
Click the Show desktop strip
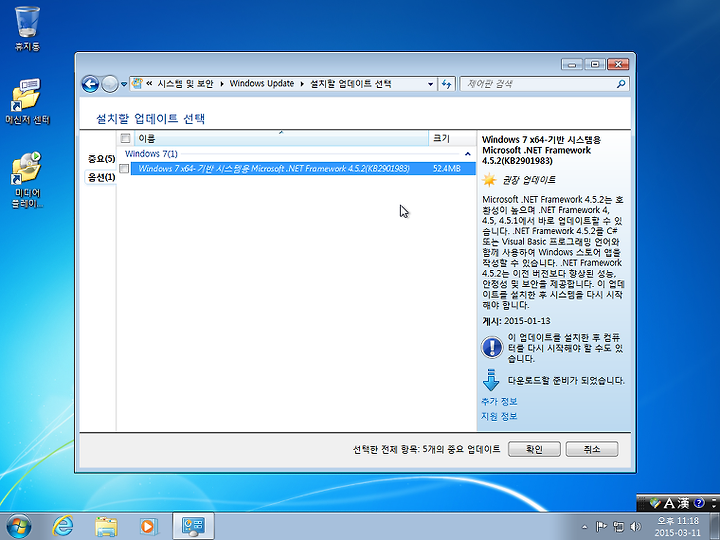click(715, 526)
